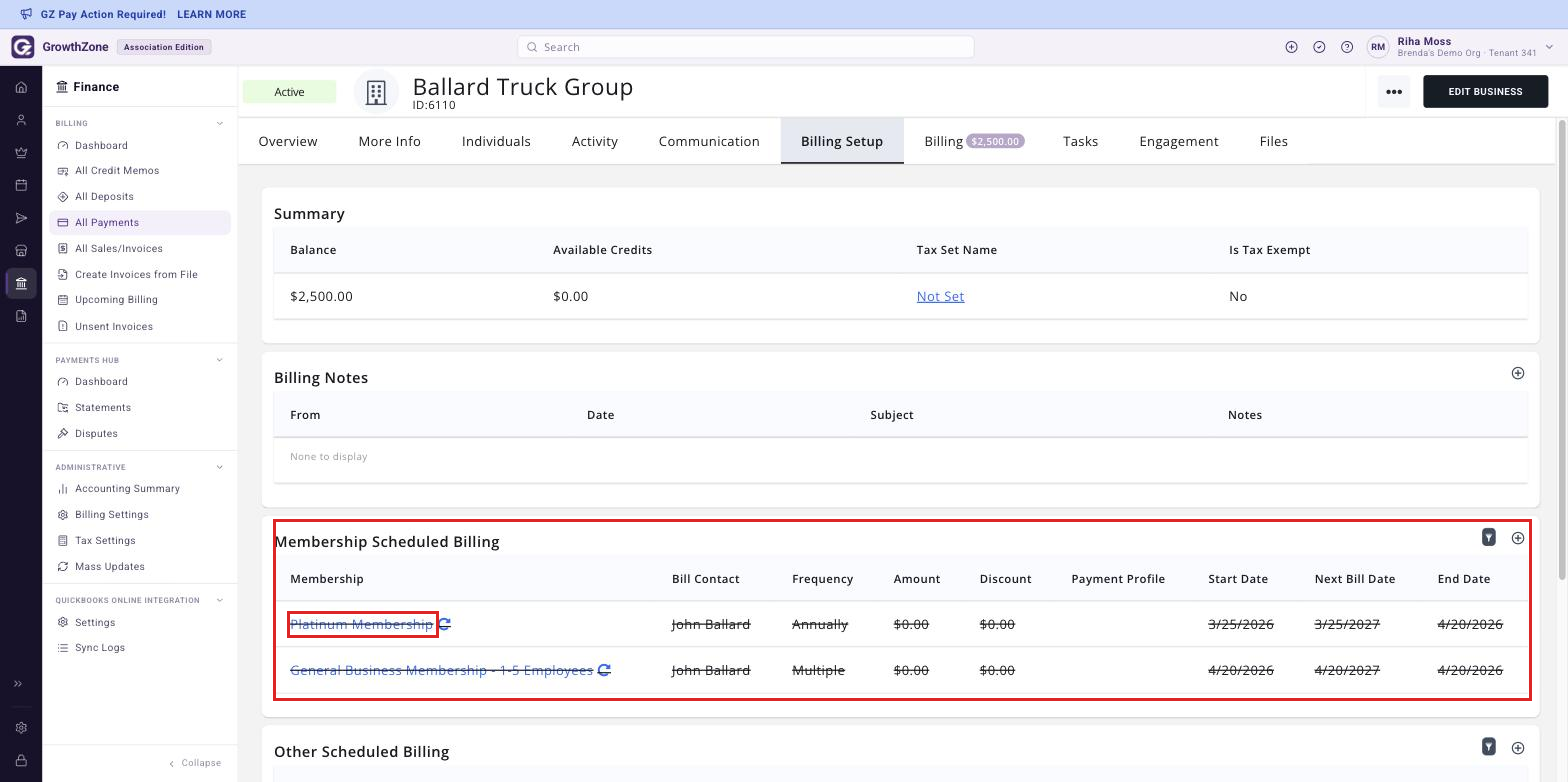Viewport: 1568px width, 782px height.
Task: Open the Communication send icon in left rail
Action: click(x=21, y=218)
